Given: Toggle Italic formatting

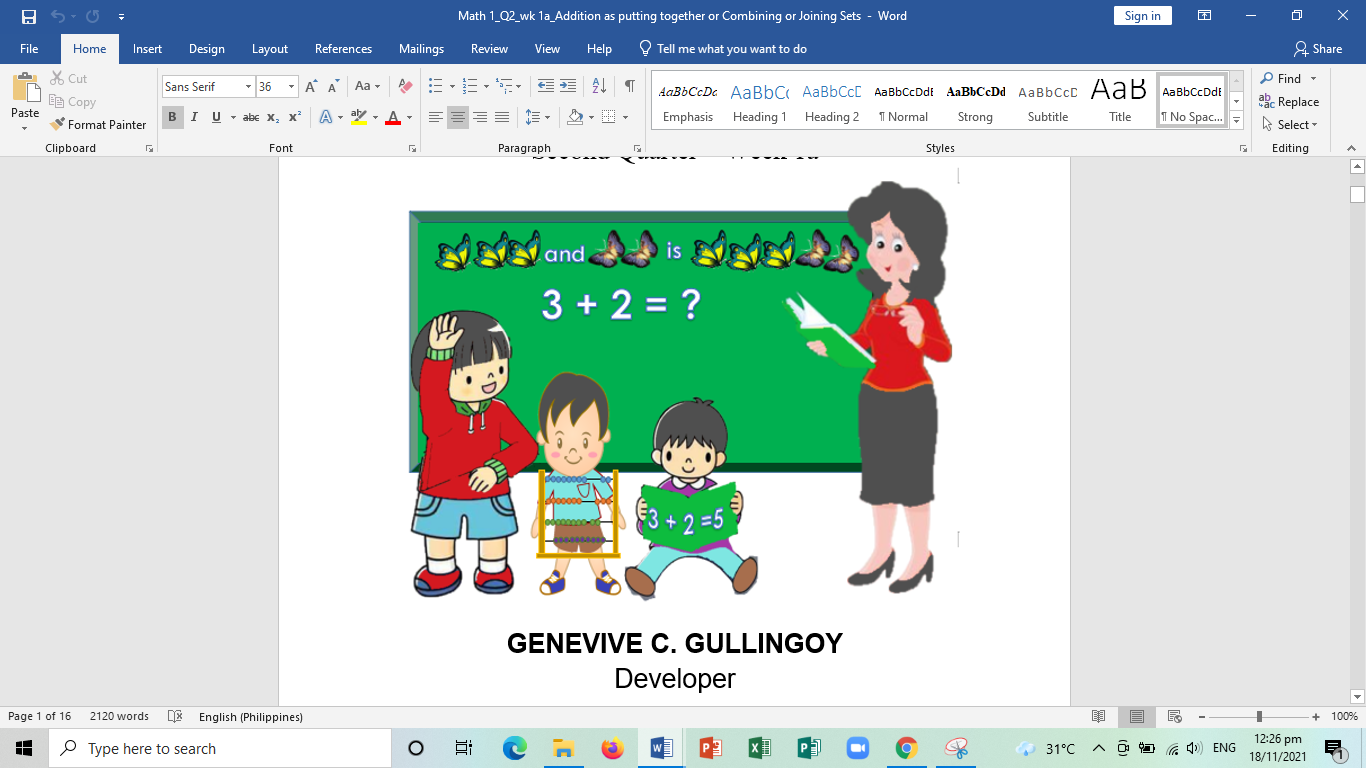Looking at the screenshot, I should coord(194,117).
